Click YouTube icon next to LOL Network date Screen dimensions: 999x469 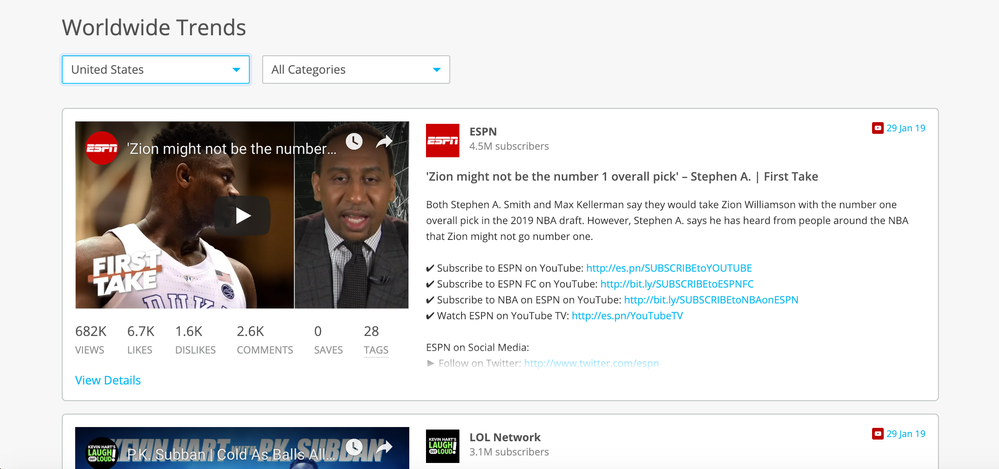point(877,434)
